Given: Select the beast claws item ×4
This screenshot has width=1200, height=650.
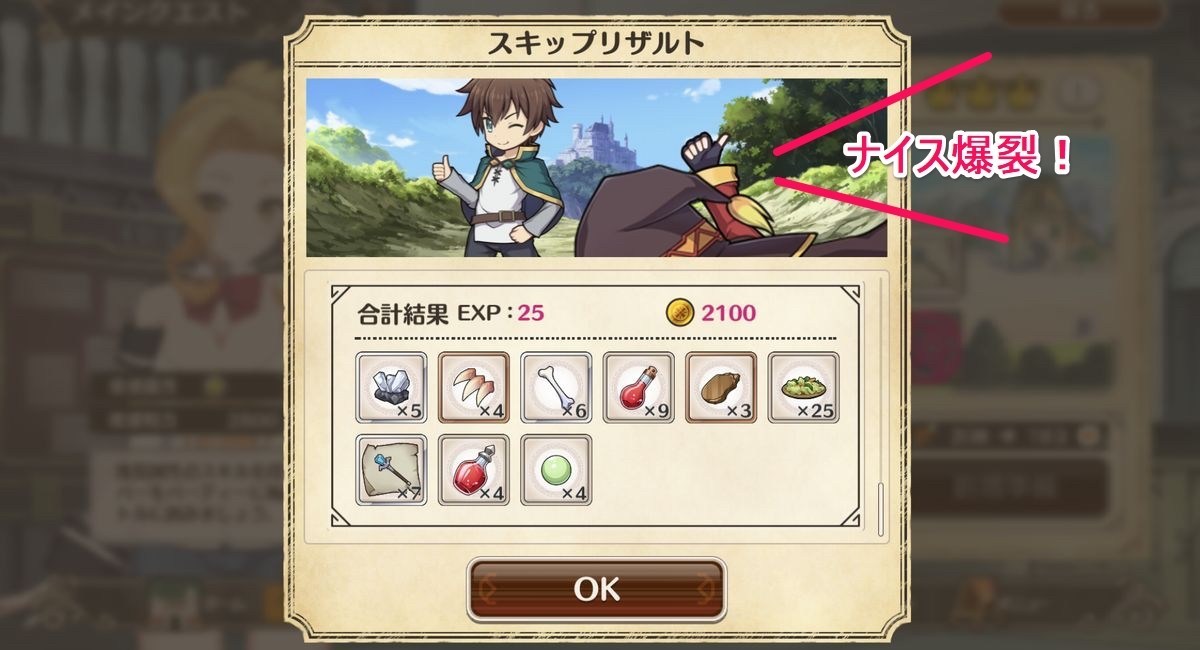Looking at the screenshot, I should click(474, 388).
